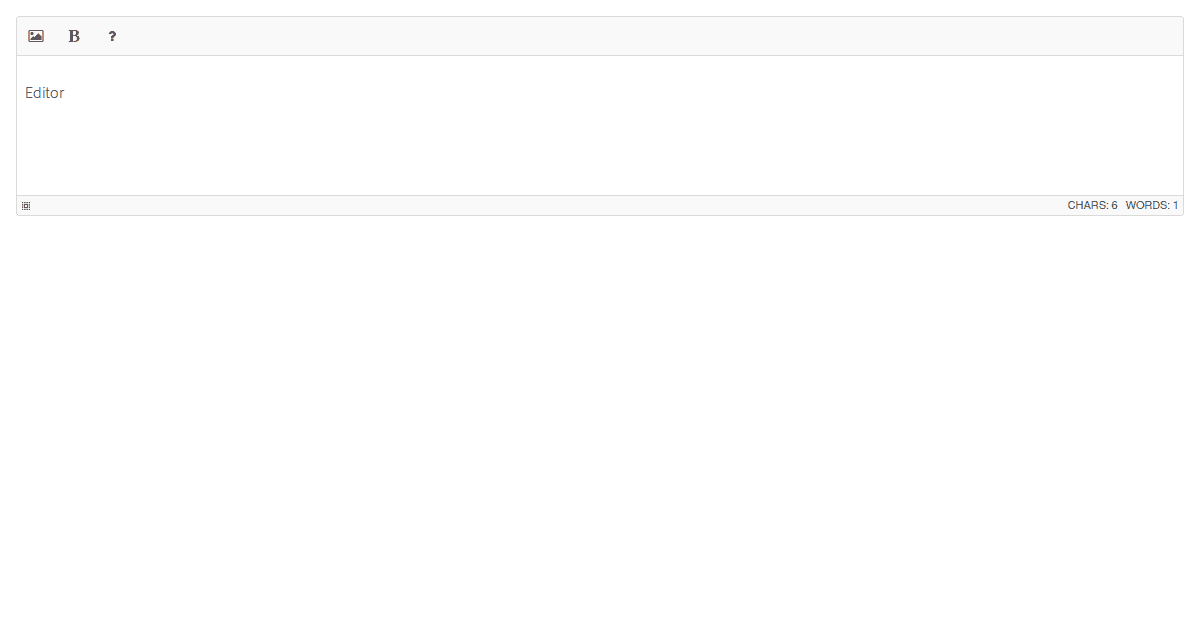This screenshot has height=630, width=1200.
Task: Open the editor's bottom-left grid control
Action: tap(25, 205)
